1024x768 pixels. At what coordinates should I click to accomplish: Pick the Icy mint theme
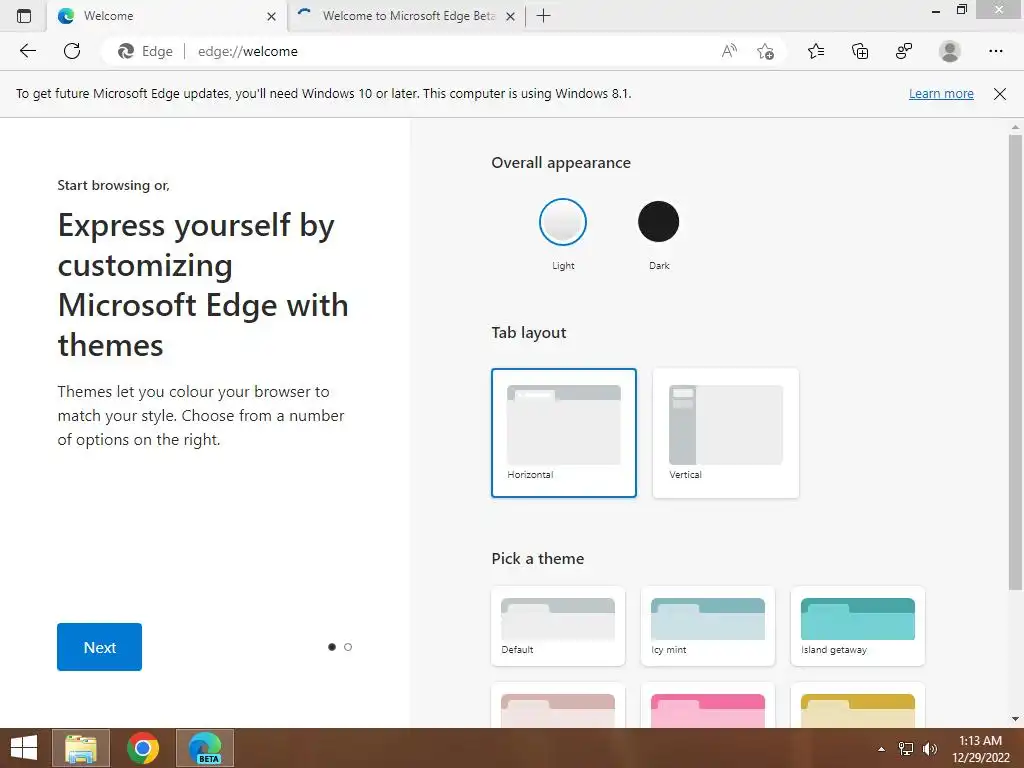pyautogui.click(x=708, y=626)
